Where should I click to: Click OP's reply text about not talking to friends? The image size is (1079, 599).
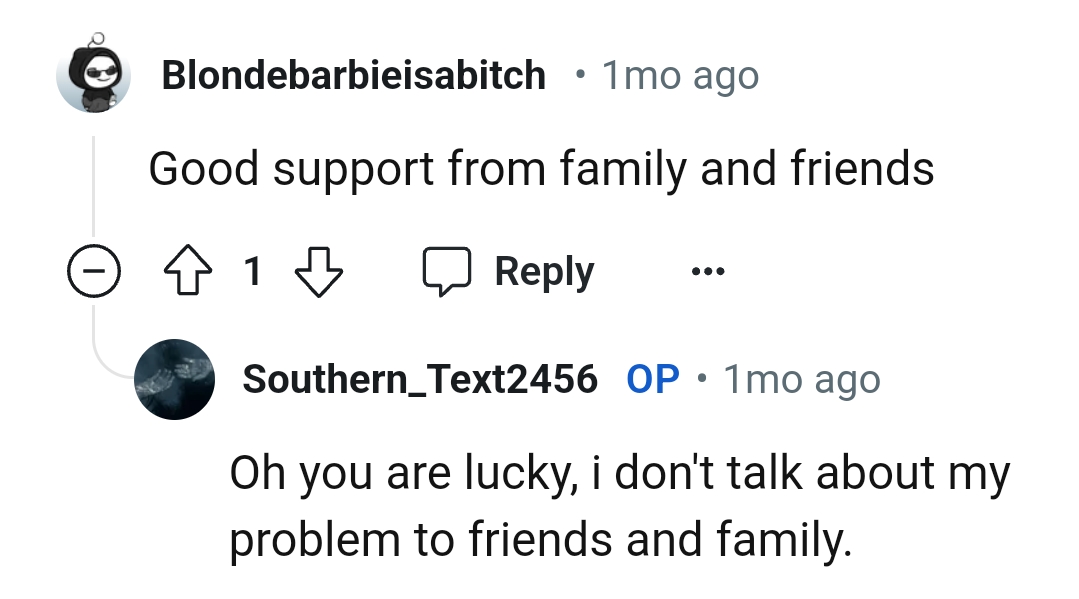(x=620, y=505)
